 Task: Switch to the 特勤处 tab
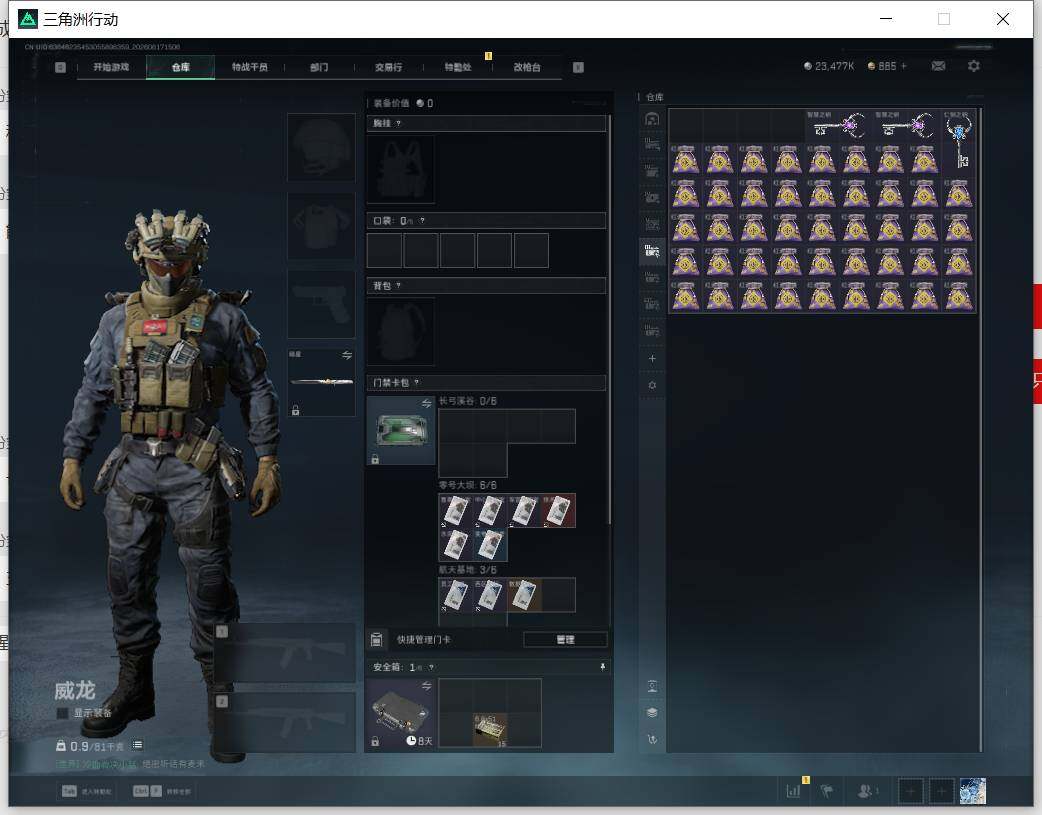458,67
